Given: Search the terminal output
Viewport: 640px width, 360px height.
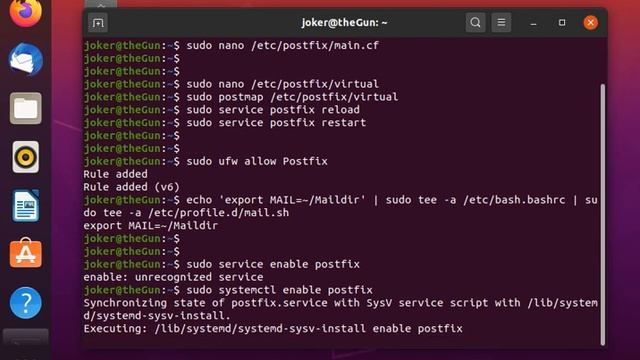Looking at the screenshot, I should (x=475, y=22).
